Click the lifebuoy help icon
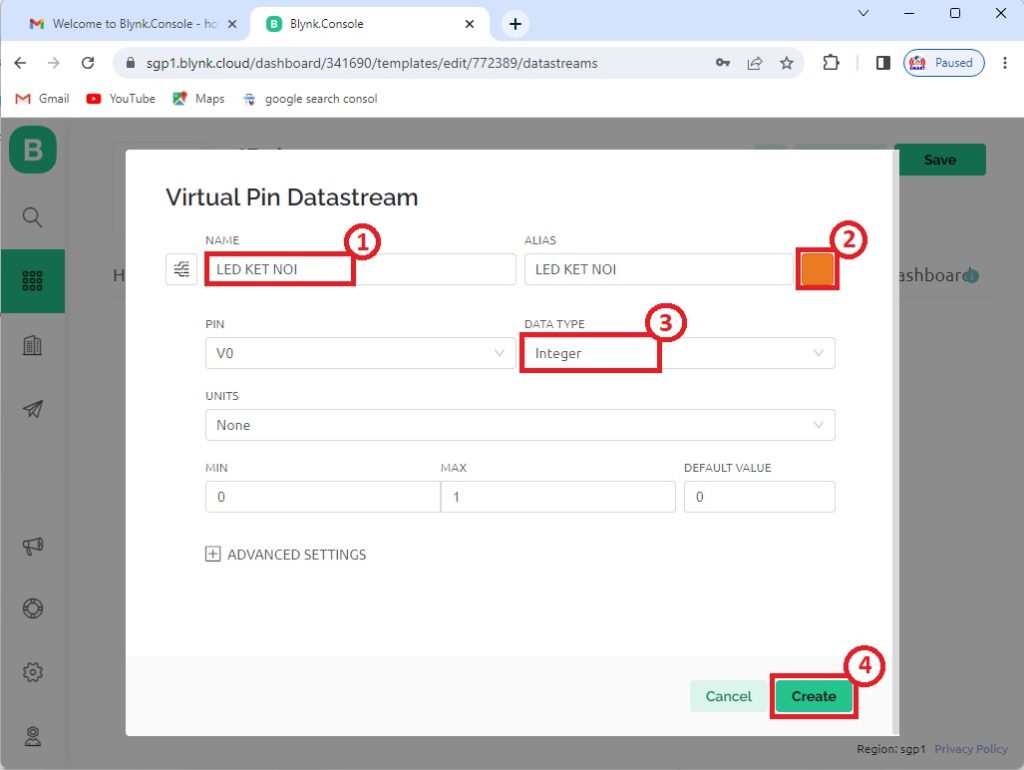 coord(32,609)
